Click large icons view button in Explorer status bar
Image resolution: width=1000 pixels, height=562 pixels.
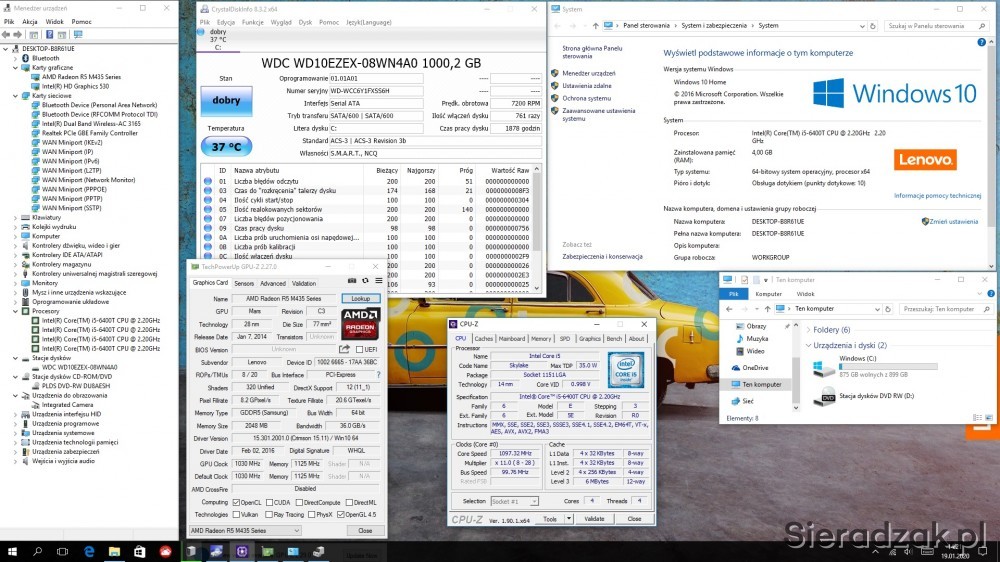click(x=989, y=418)
